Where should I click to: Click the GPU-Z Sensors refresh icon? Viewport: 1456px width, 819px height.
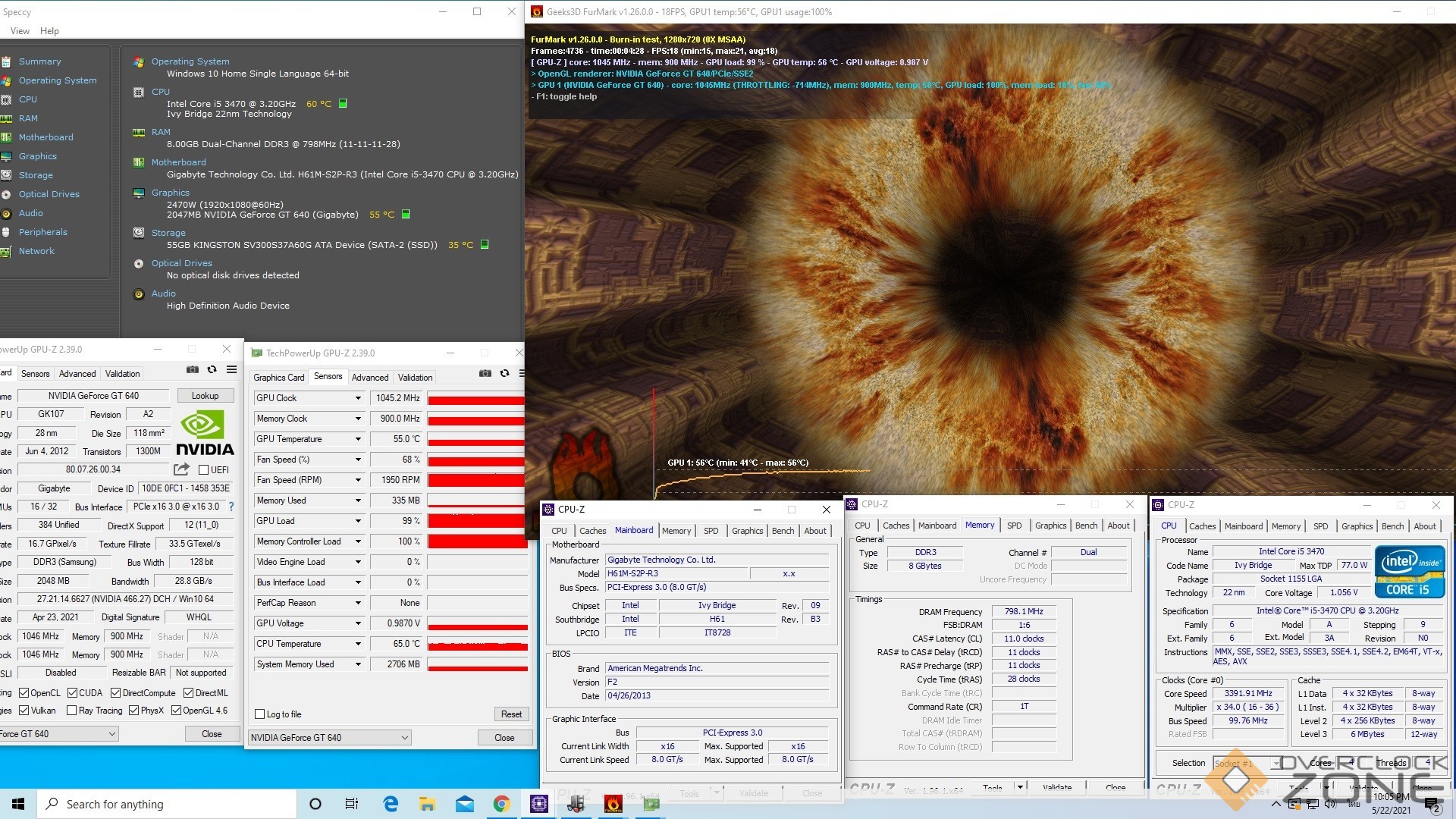click(x=504, y=373)
